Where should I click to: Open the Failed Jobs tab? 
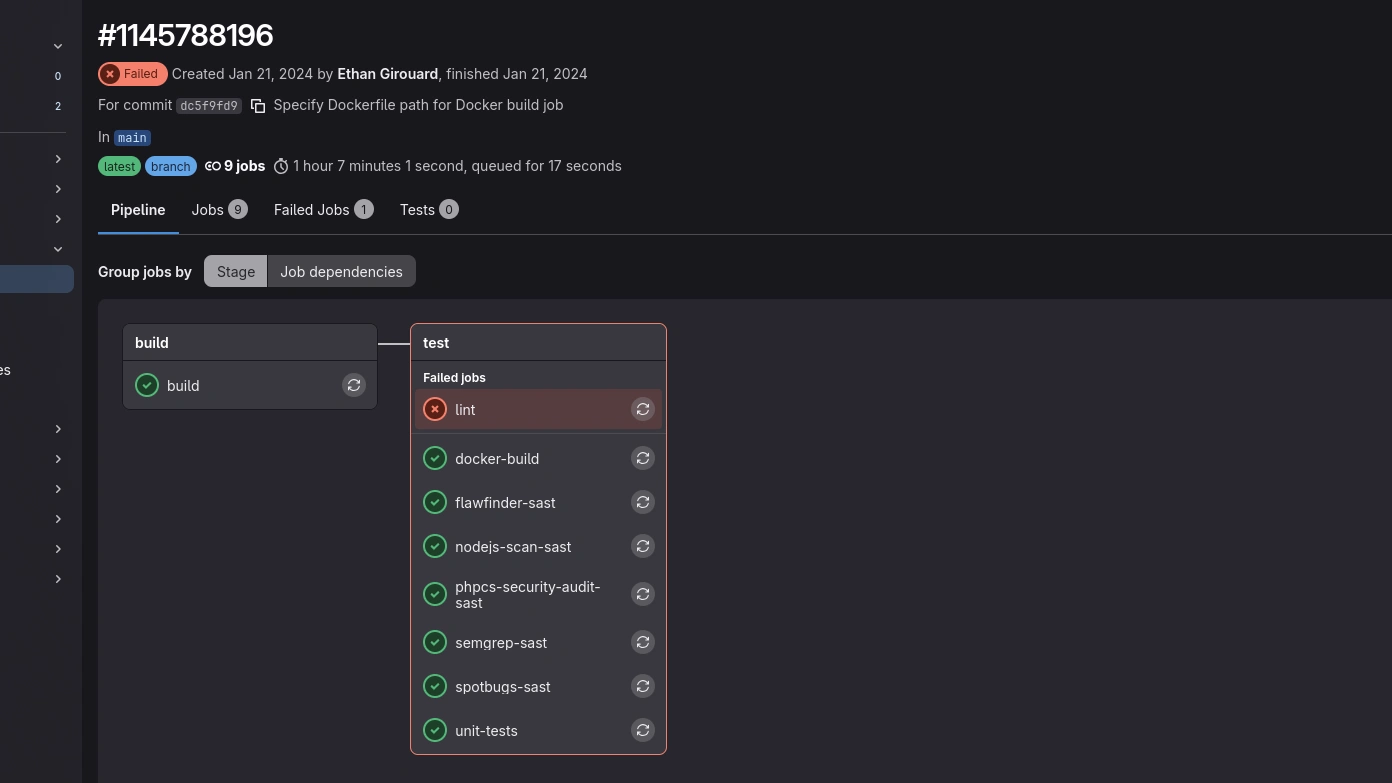point(323,210)
